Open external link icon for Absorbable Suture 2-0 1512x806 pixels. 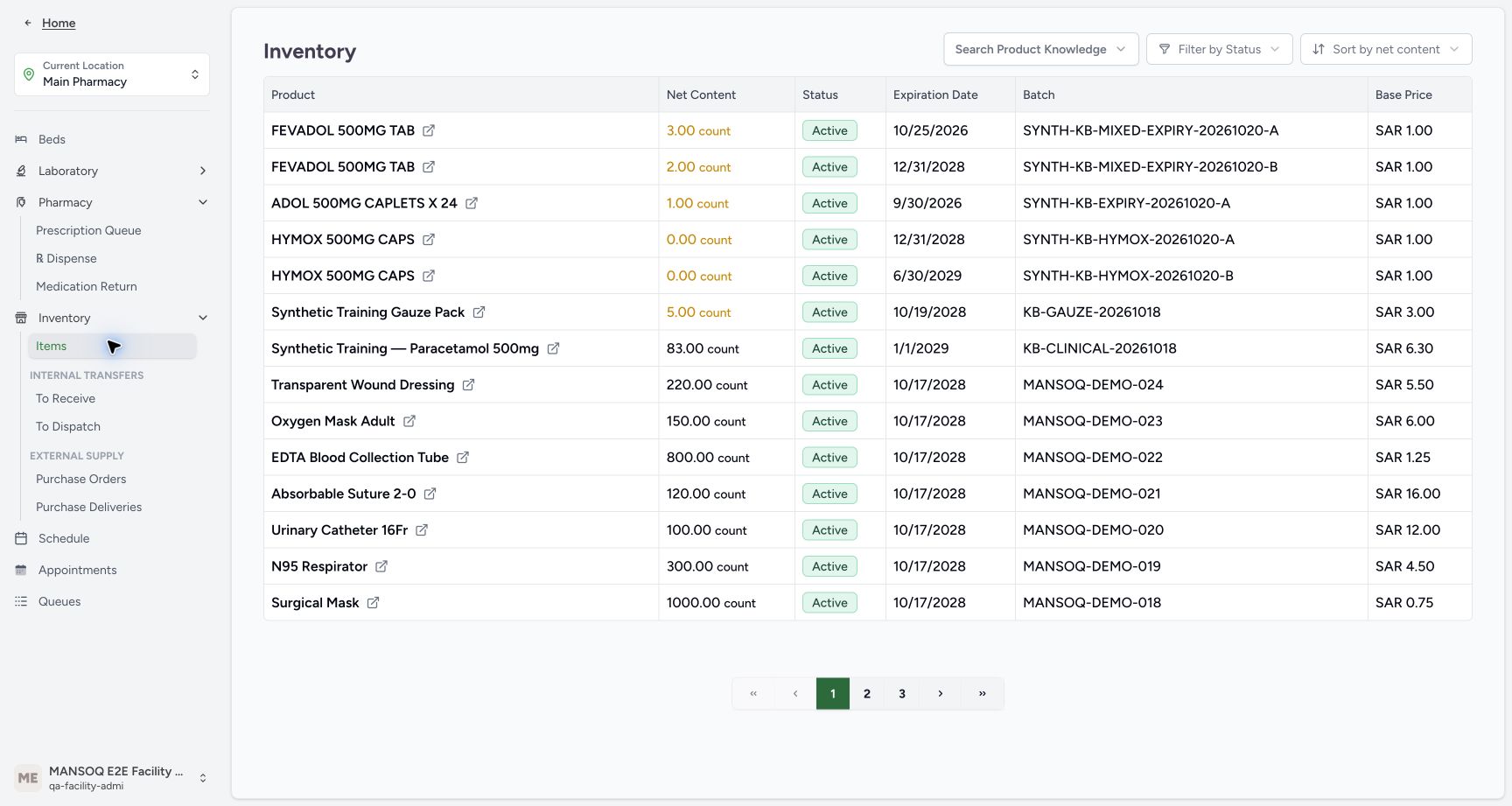click(430, 494)
